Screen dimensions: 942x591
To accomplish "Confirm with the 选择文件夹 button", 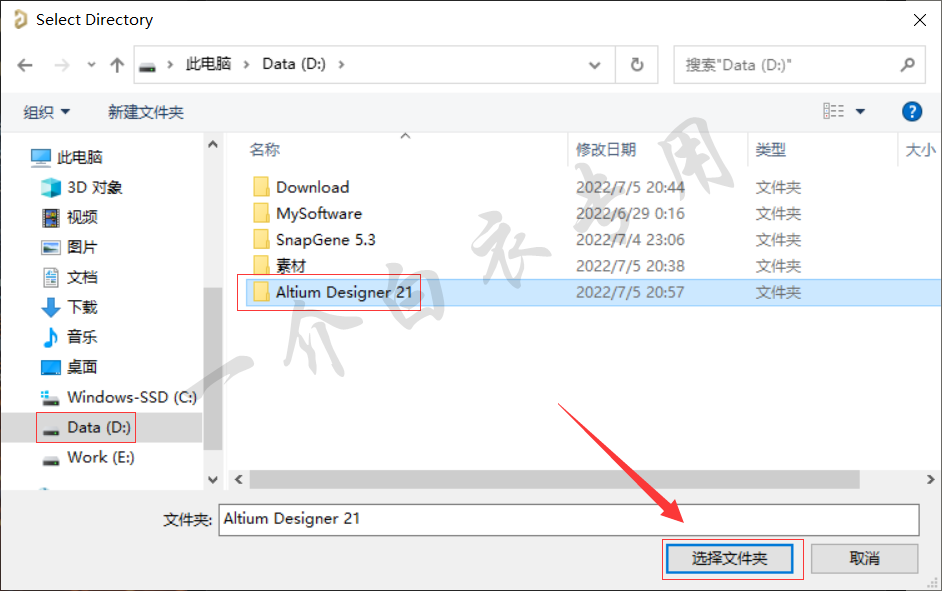I will point(729,559).
